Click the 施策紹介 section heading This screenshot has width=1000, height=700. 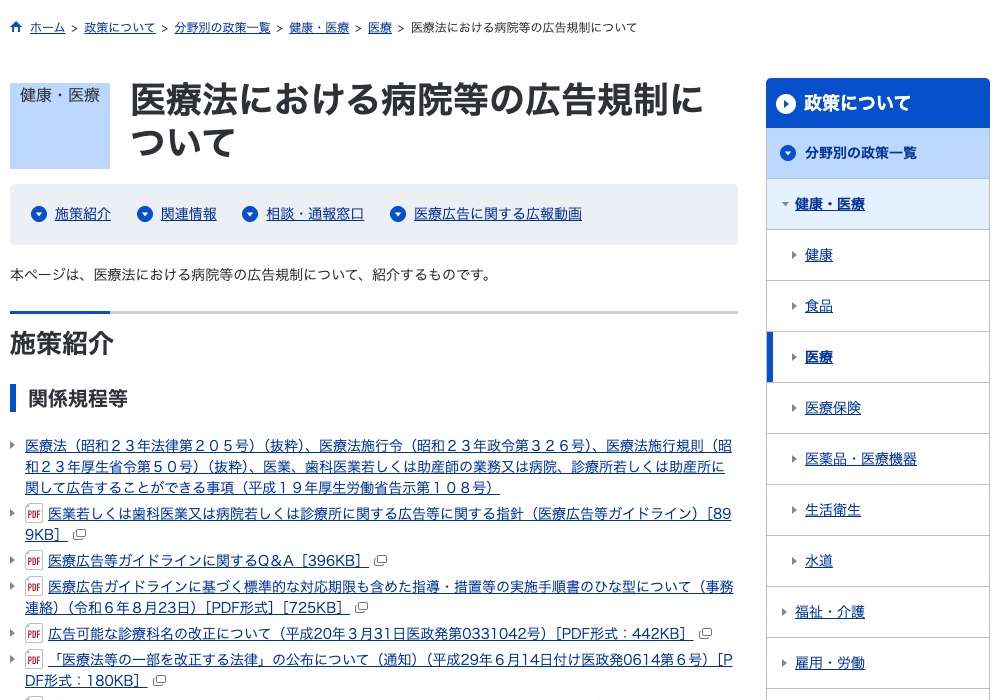click(62, 344)
